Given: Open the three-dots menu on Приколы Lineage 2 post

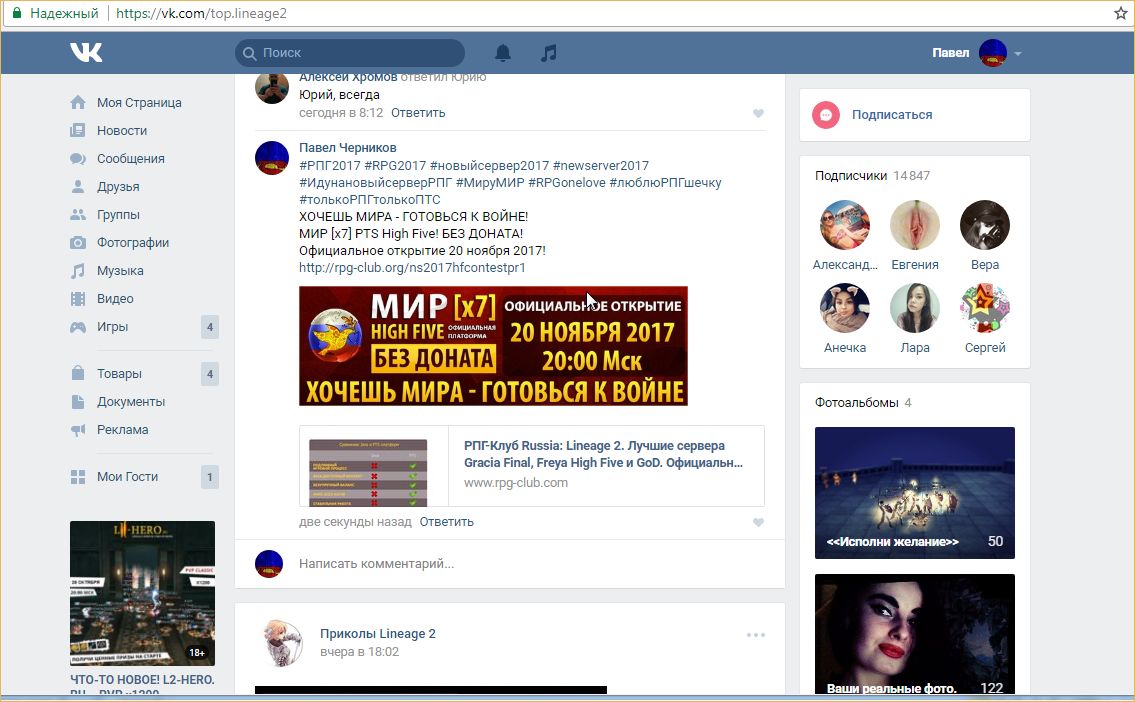Looking at the screenshot, I should tap(756, 635).
